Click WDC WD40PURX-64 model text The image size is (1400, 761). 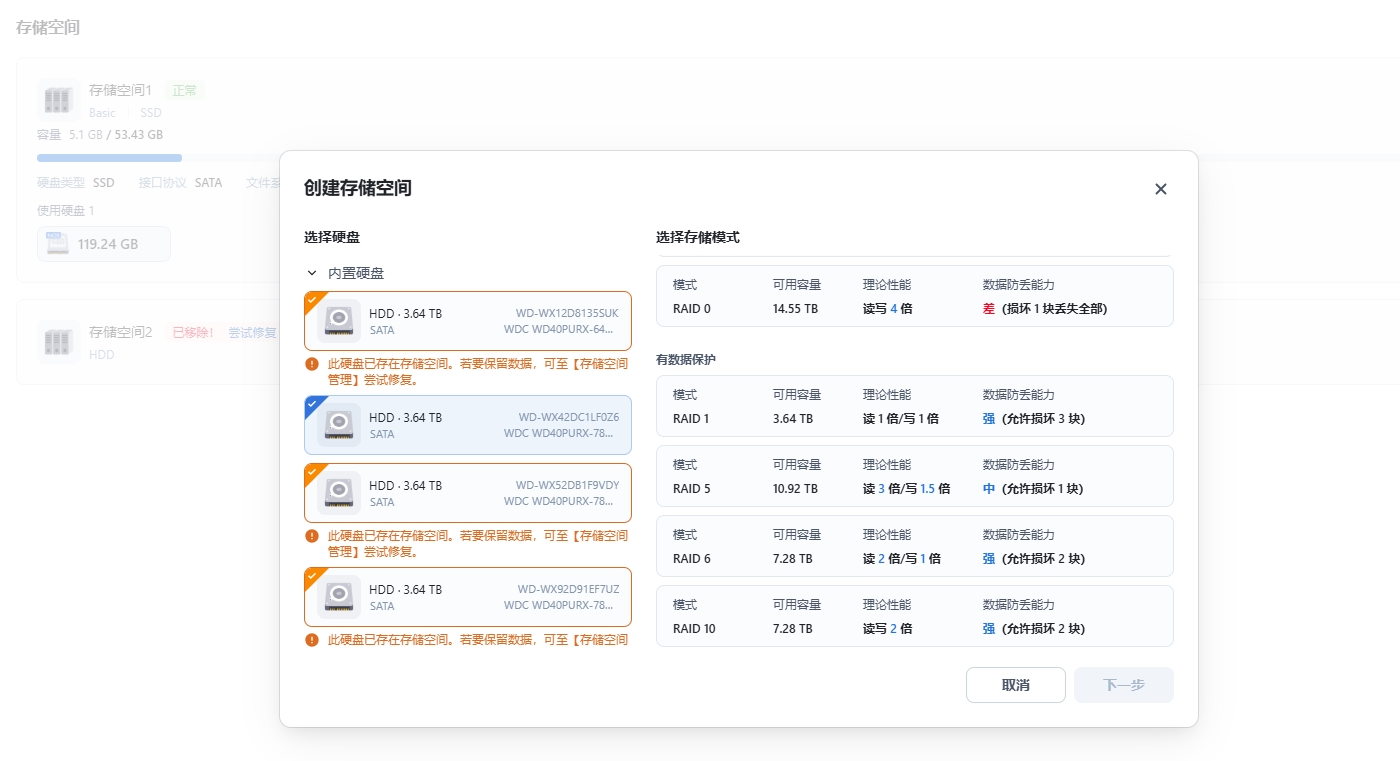click(559, 330)
